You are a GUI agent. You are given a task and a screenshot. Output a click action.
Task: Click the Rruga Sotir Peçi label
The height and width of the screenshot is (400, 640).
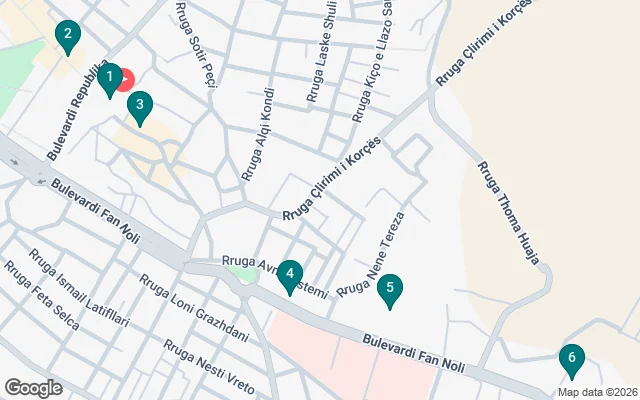click(196, 44)
